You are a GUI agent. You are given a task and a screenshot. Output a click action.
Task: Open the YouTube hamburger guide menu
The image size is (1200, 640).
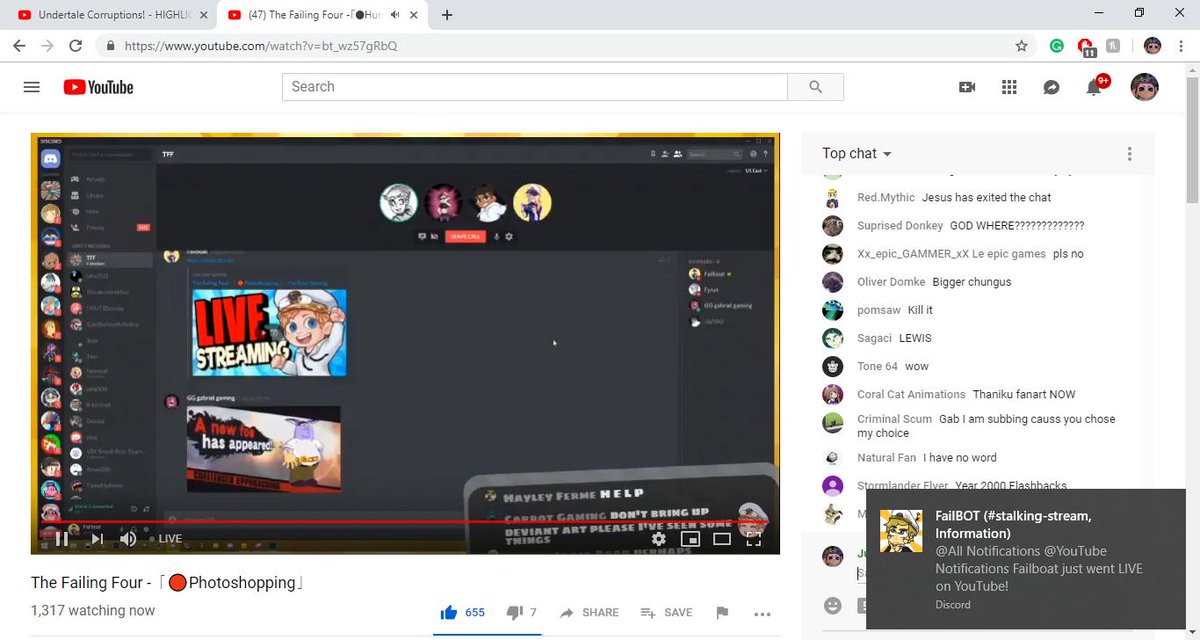(x=31, y=87)
